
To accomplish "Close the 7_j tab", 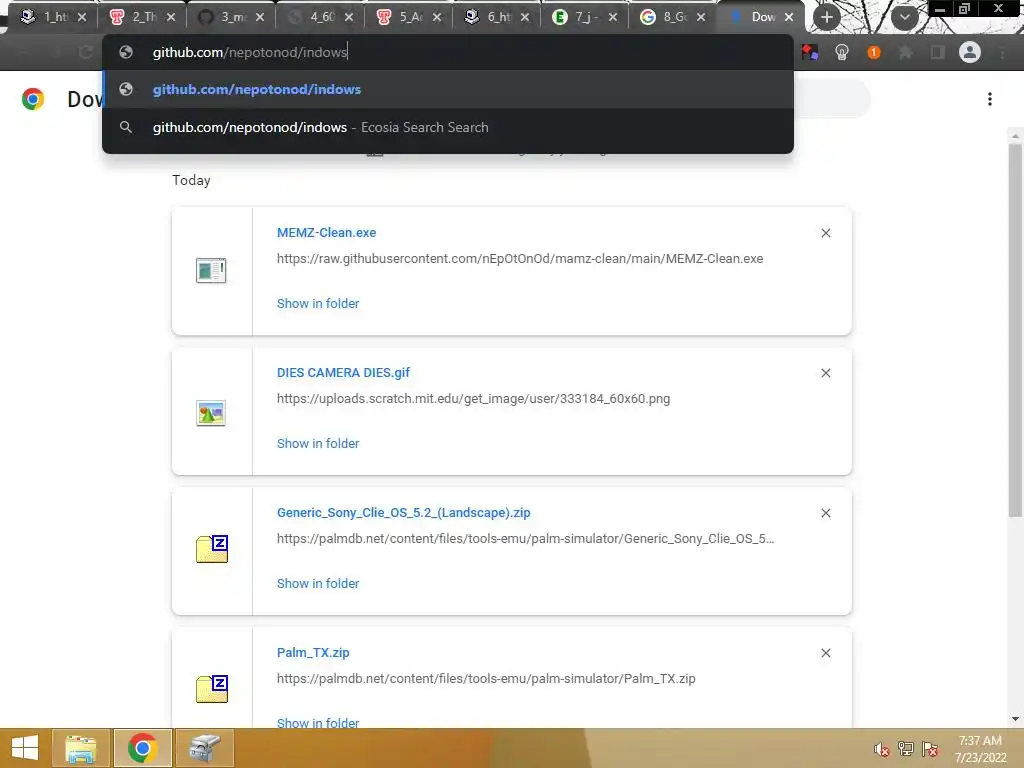I will point(613,17).
